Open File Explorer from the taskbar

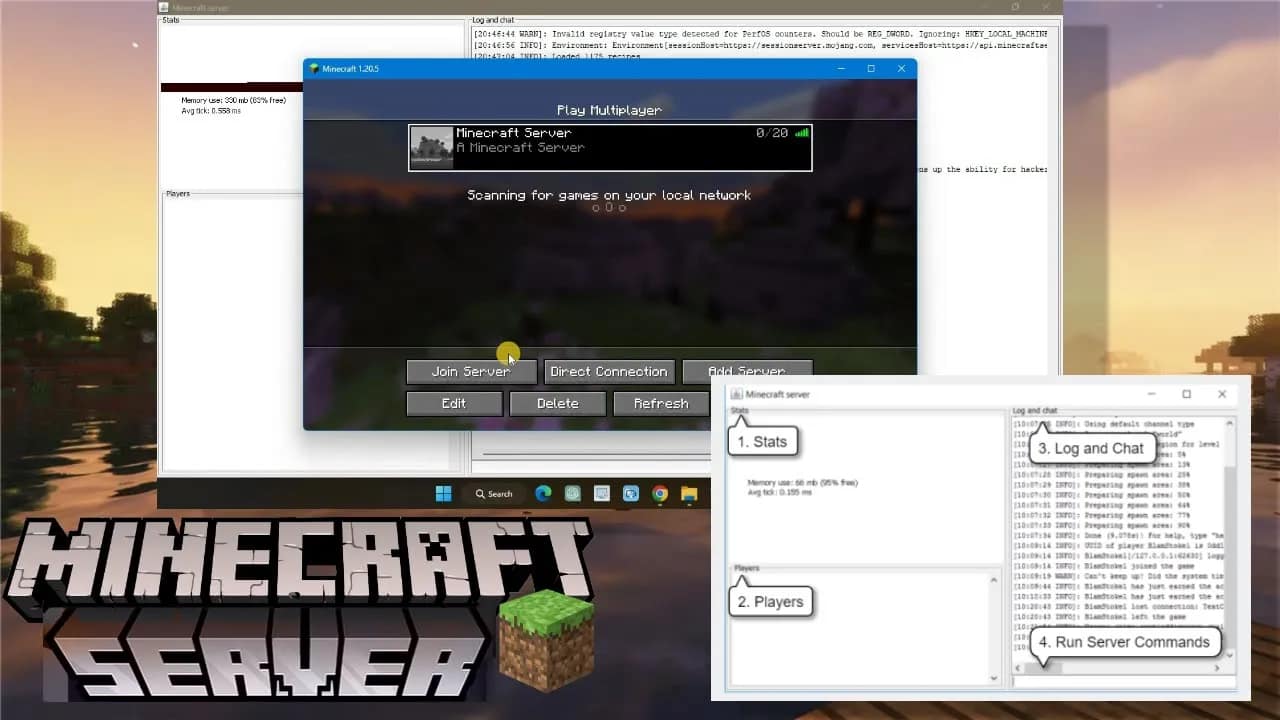click(x=688, y=493)
